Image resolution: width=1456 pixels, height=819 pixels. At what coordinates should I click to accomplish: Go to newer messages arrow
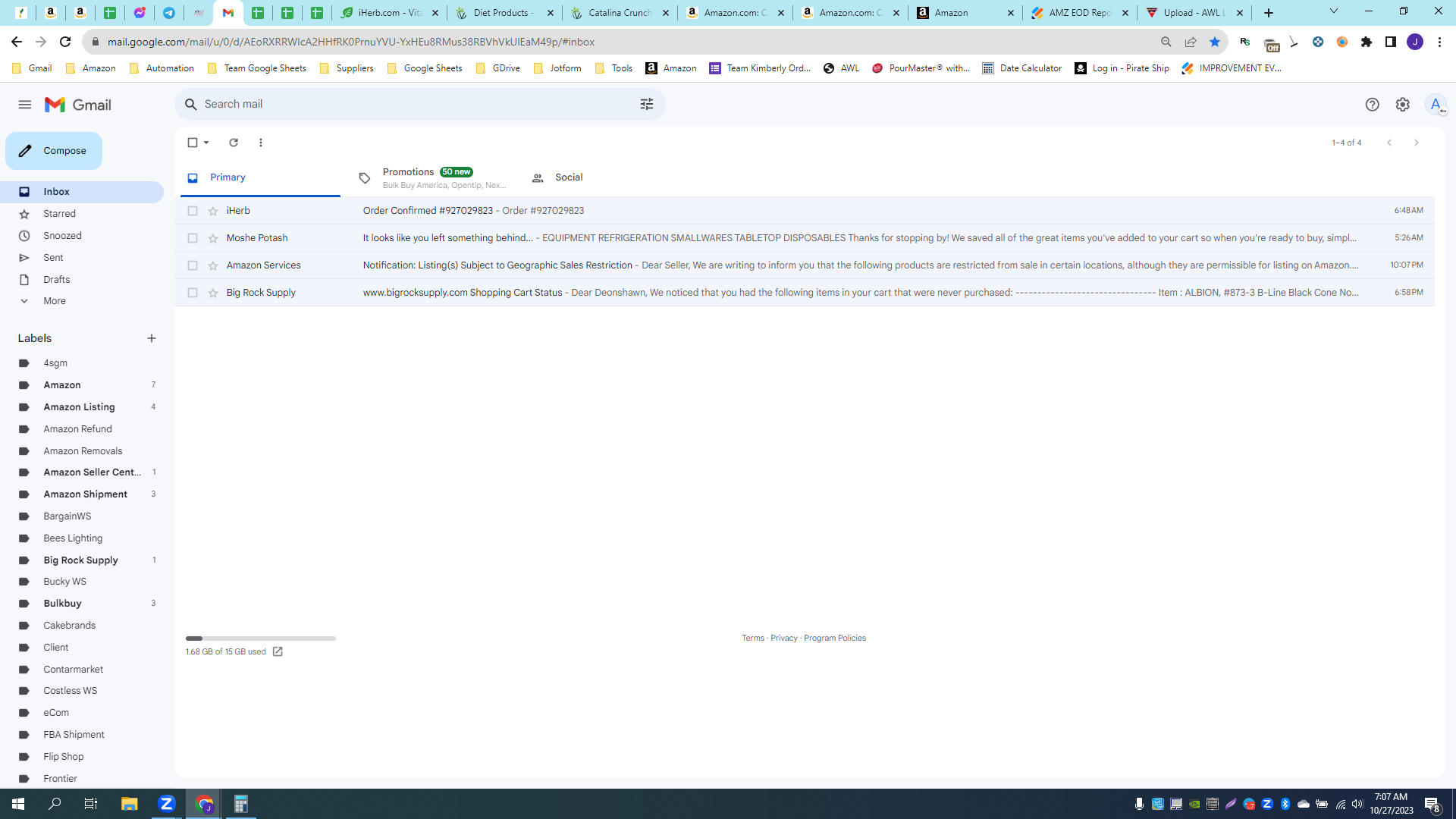click(1389, 143)
